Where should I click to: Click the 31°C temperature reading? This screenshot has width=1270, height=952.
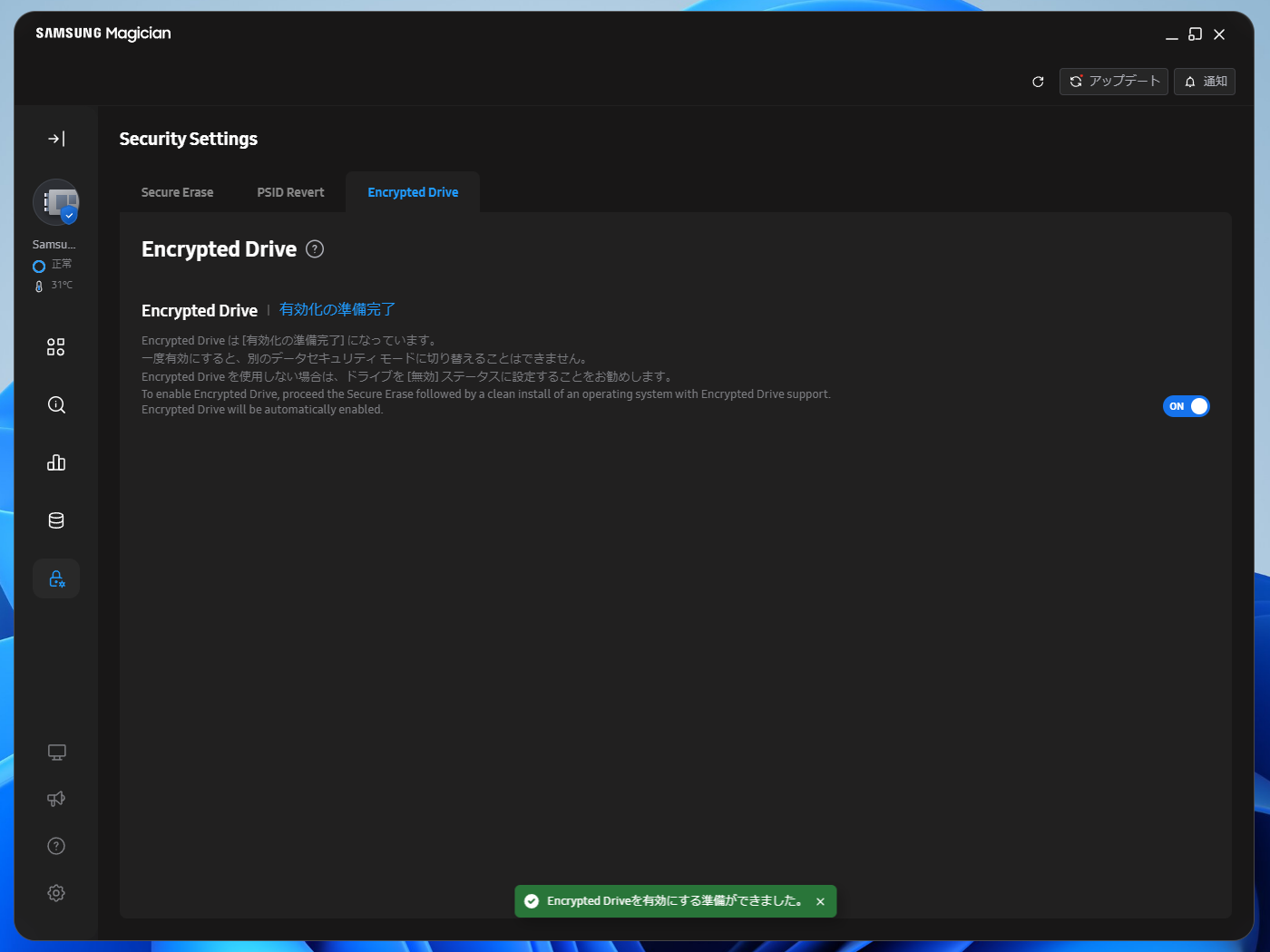[x=62, y=285]
